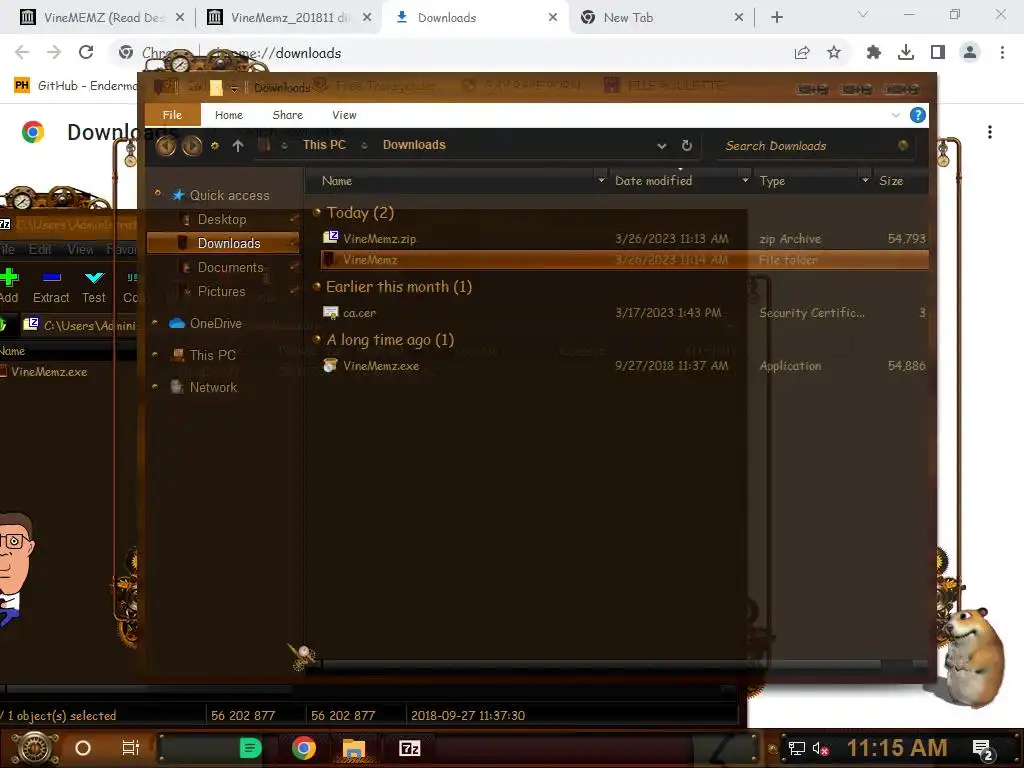Go forward using Explorer's forward arrow
The height and width of the screenshot is (768, 1024).
click(191, 146)
